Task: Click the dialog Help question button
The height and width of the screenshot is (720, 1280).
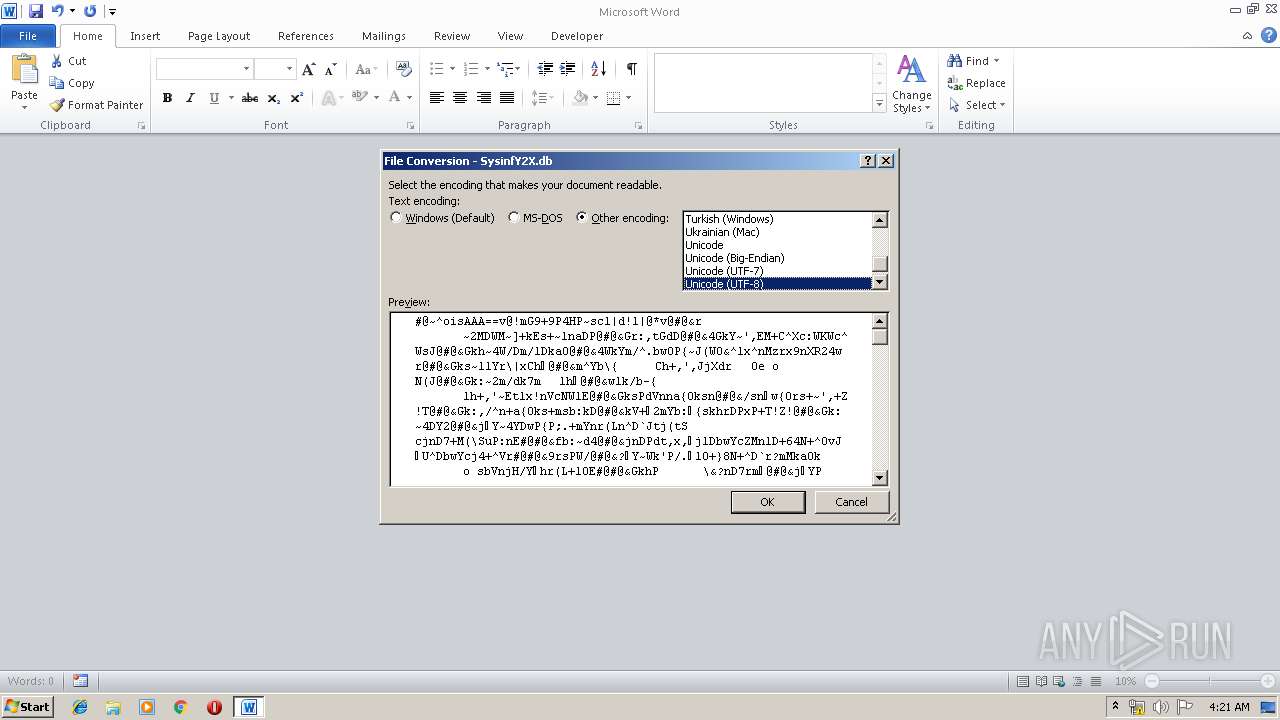Action: (x=868, y=161)
